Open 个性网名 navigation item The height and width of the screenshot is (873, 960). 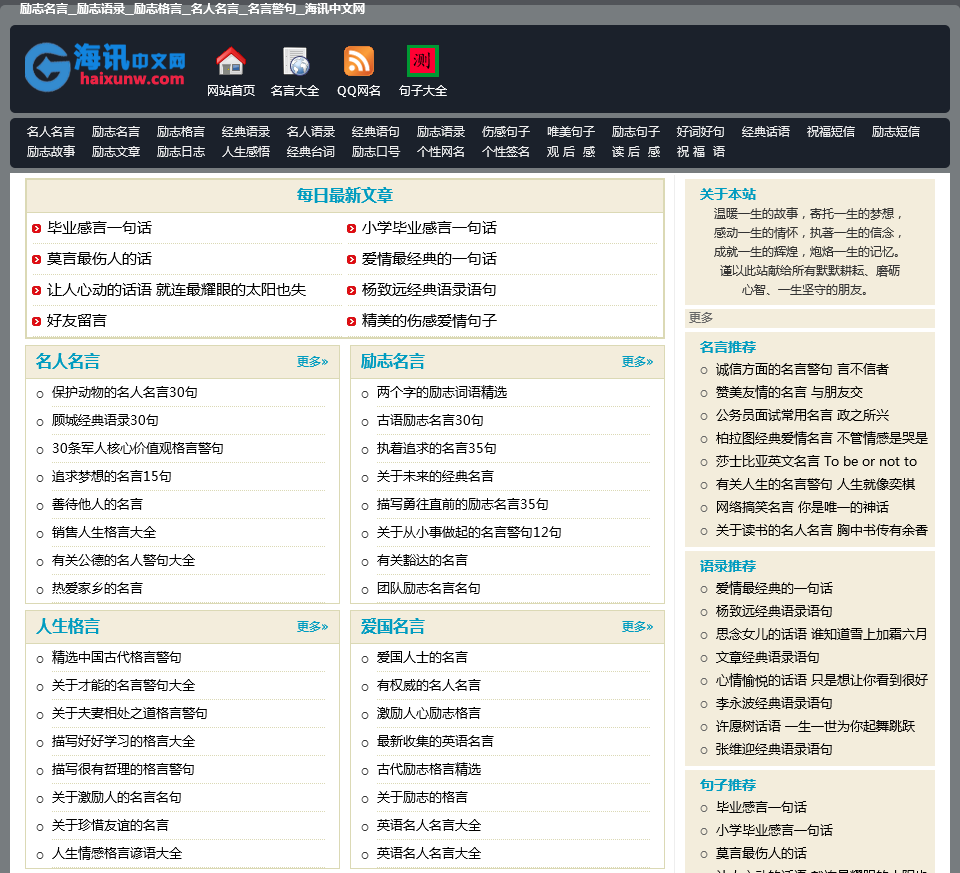441,151
